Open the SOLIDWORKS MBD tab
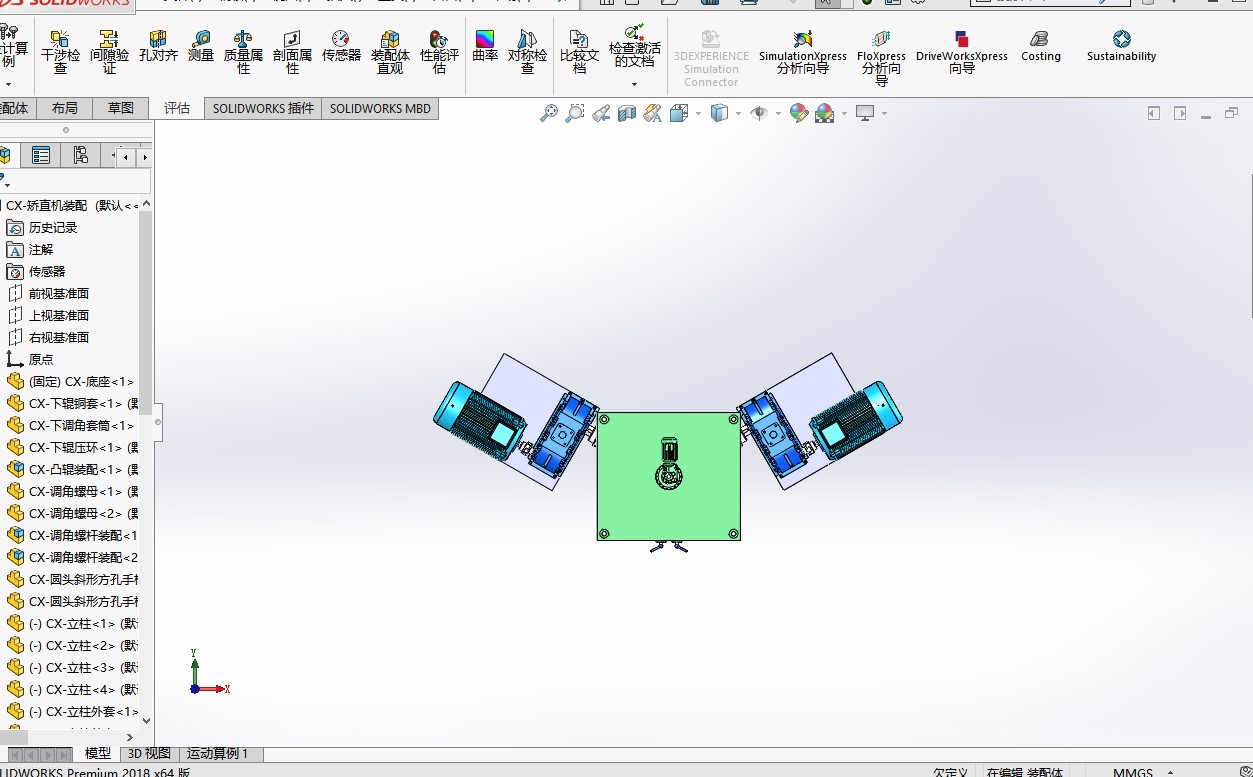Screen dimensions: 1253x777 (x=380, y=108)
